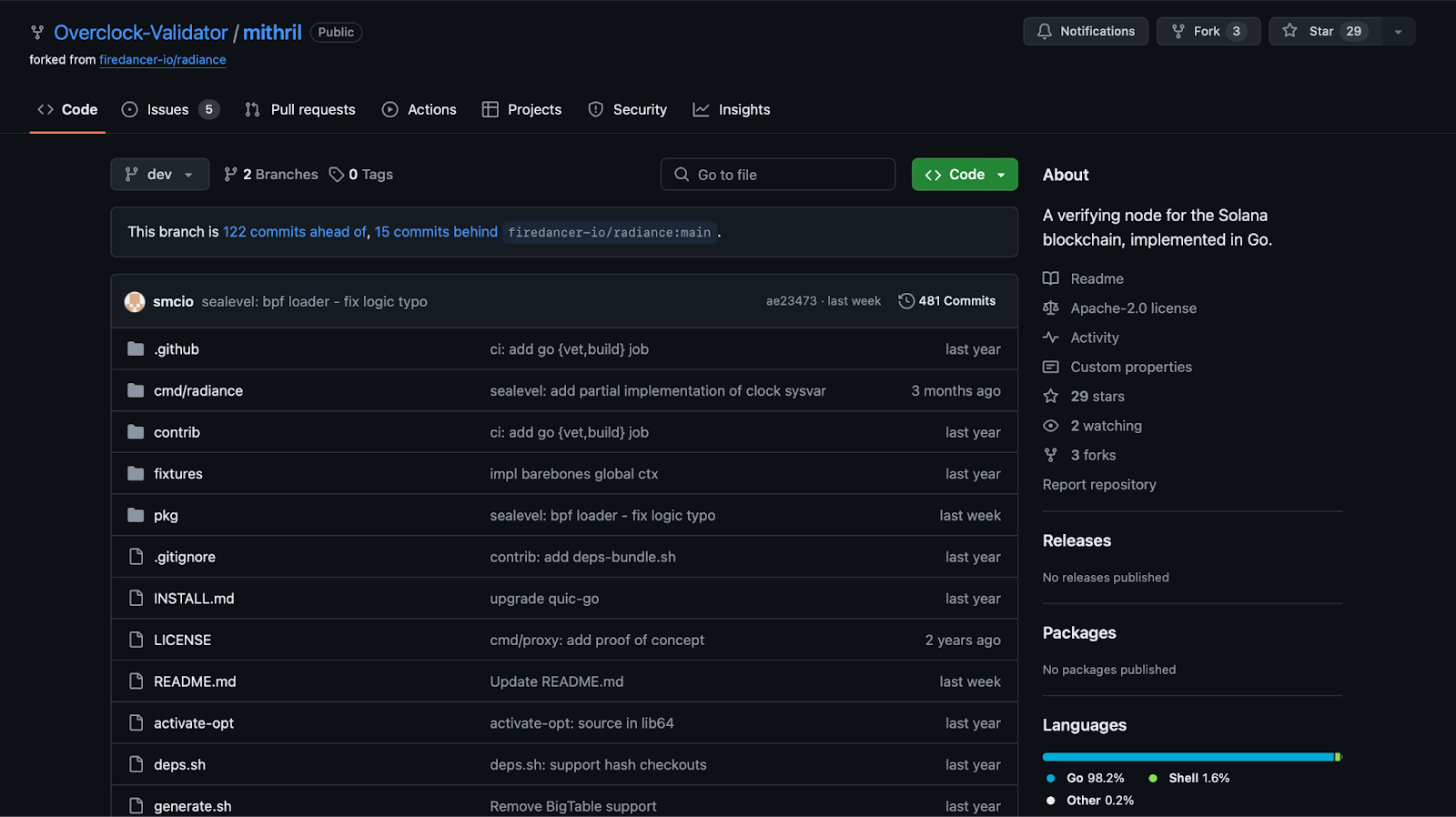
Task: Click the tag icon beside 0 Tags
Action: pyautogui.click(x=337, y=175)
